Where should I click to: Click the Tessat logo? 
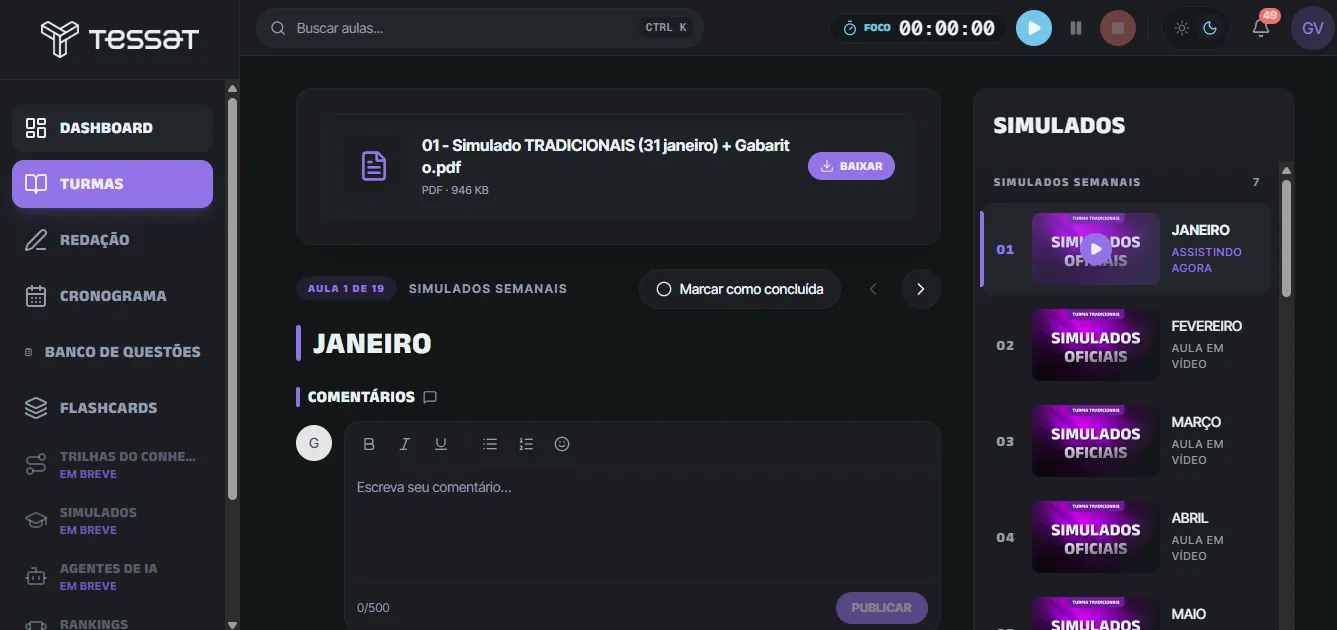pos(120,39)
